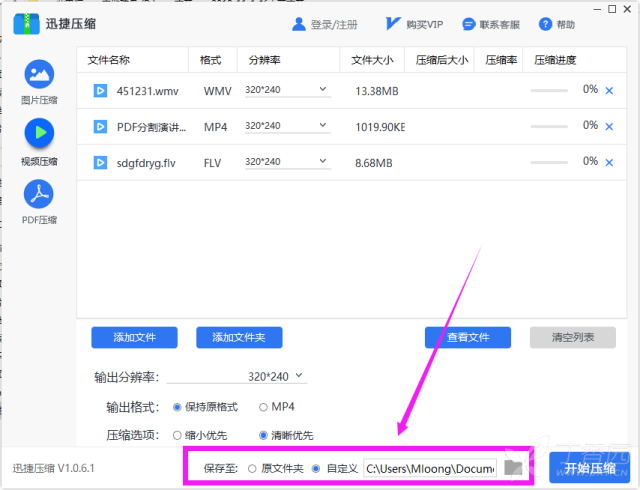Open resolution dropdown for PDF分割演讲 row
The width and height of the screenshot is (640, 490).
point(288,126)
